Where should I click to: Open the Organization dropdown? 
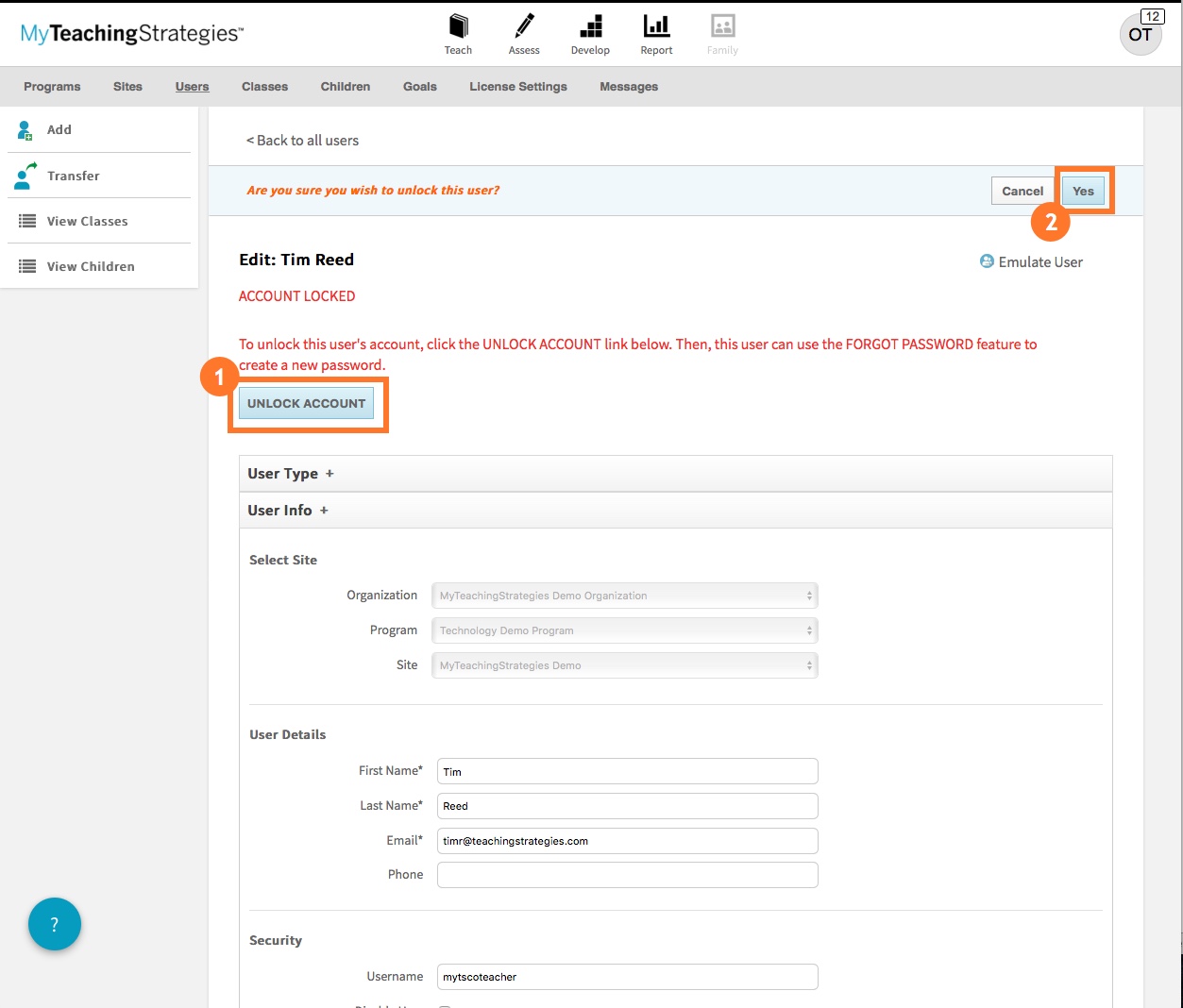click(x=624, y=596)
